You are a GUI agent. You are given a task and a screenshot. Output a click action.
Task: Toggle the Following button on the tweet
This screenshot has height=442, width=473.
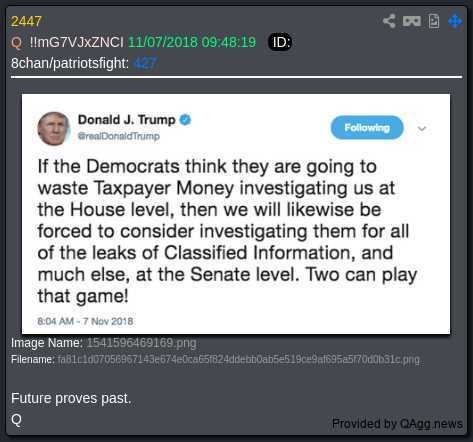[367, 128]
